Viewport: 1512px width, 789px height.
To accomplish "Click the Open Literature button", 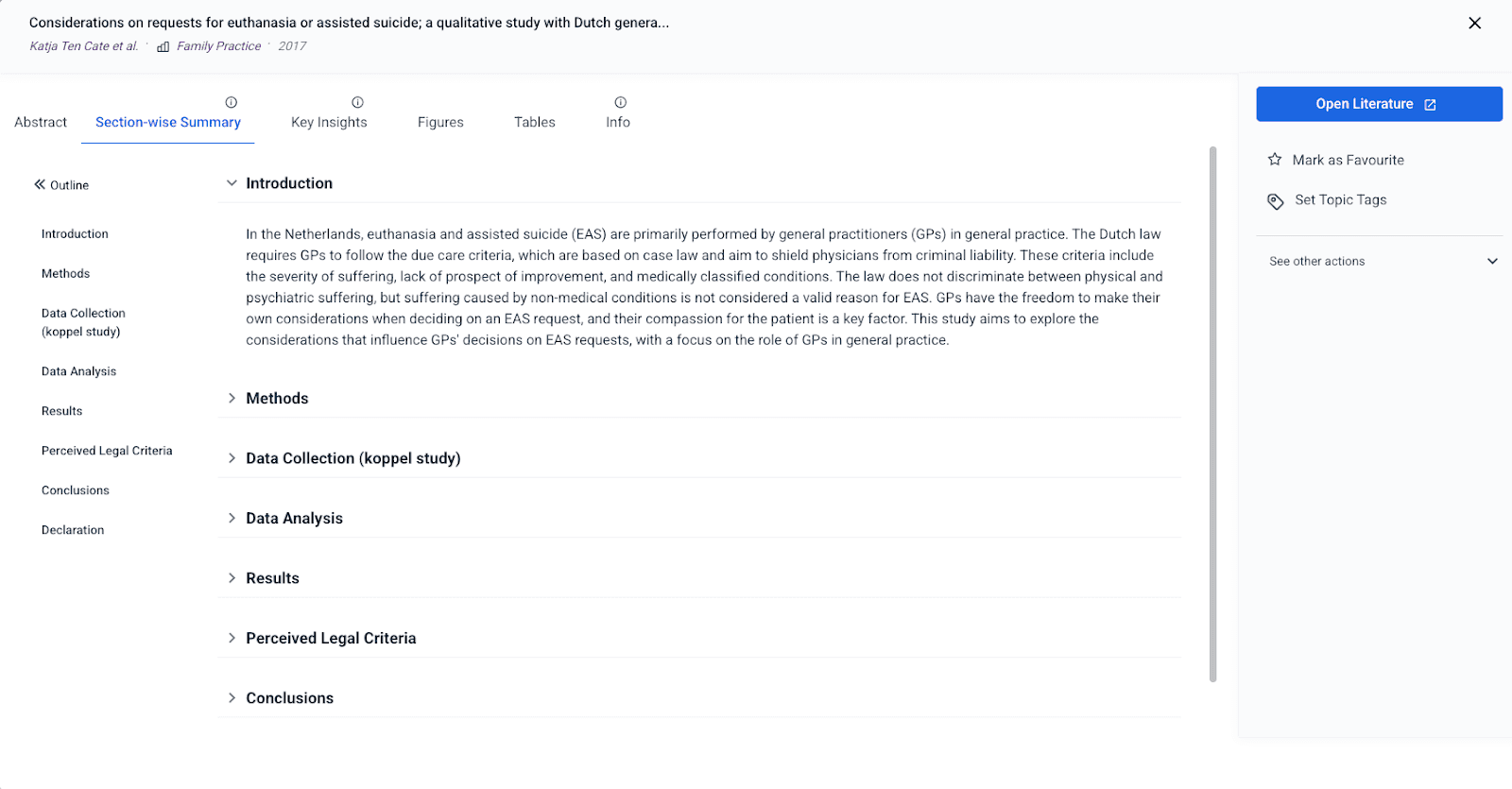I will [1378, 104].
